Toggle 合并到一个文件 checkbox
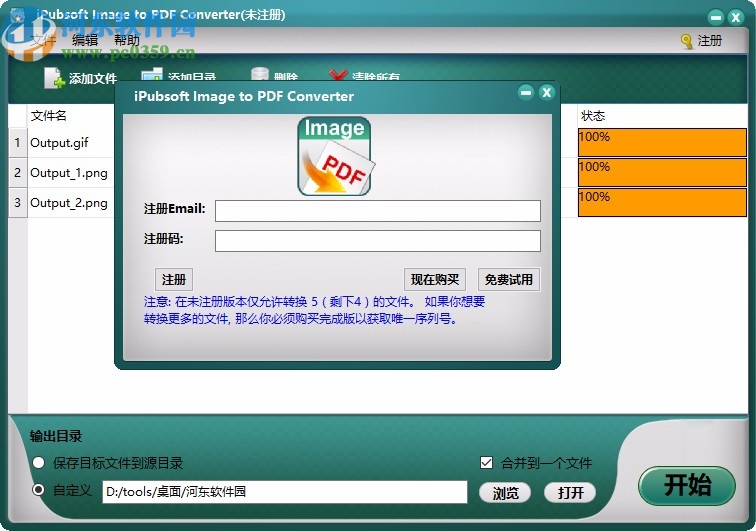Screen dimensions: 756x531 (x=486, y=463)
